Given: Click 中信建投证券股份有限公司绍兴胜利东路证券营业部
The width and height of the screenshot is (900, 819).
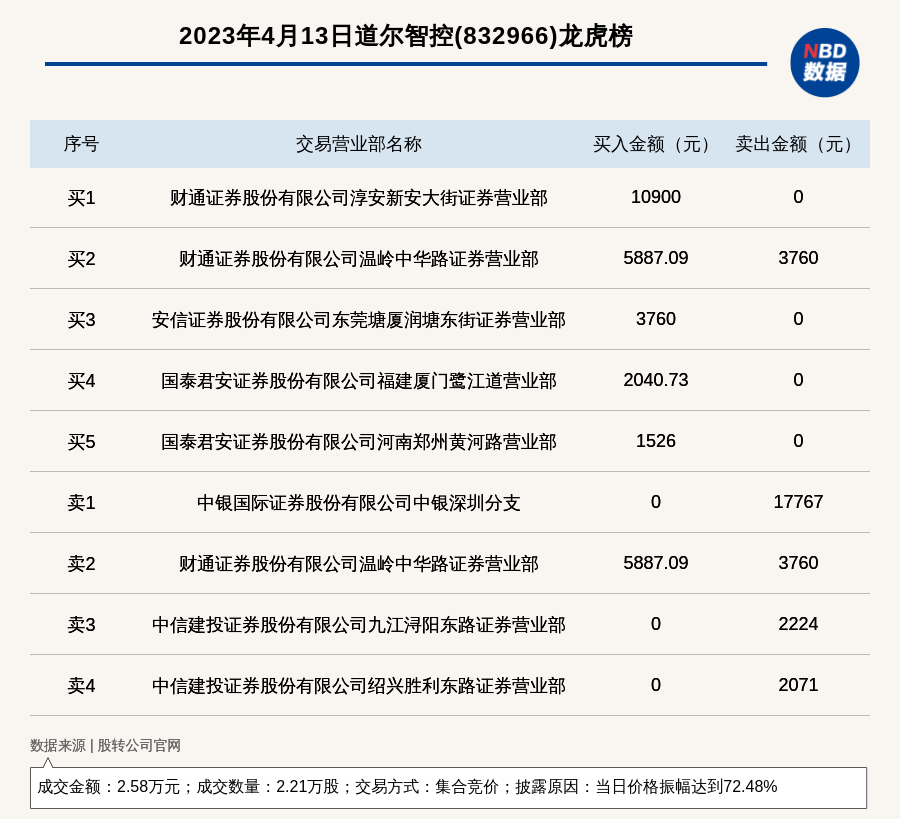Looking at the screenshot, I should [x=359, y=685].
